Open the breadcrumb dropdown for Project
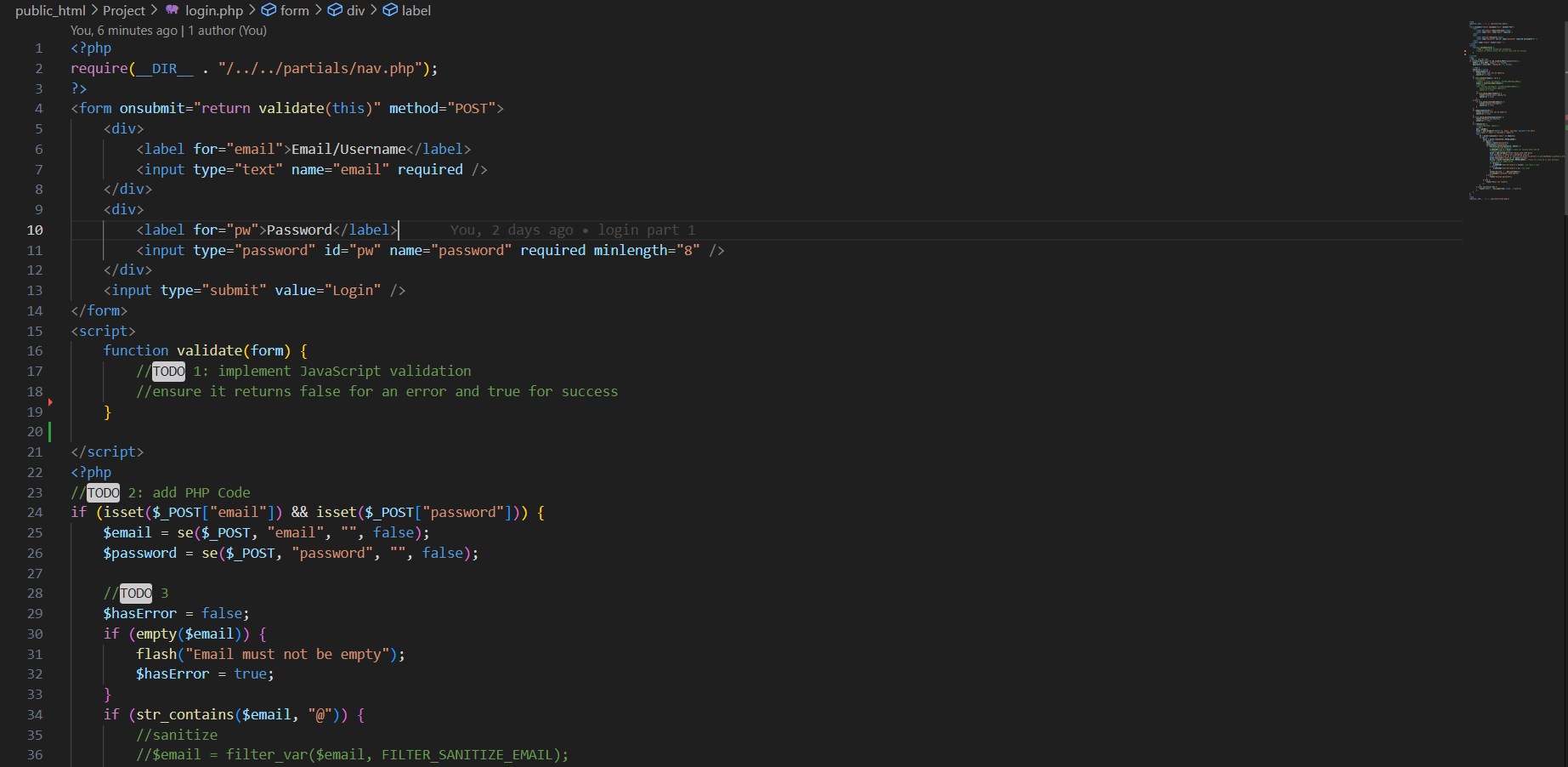 tap(124, 10)
